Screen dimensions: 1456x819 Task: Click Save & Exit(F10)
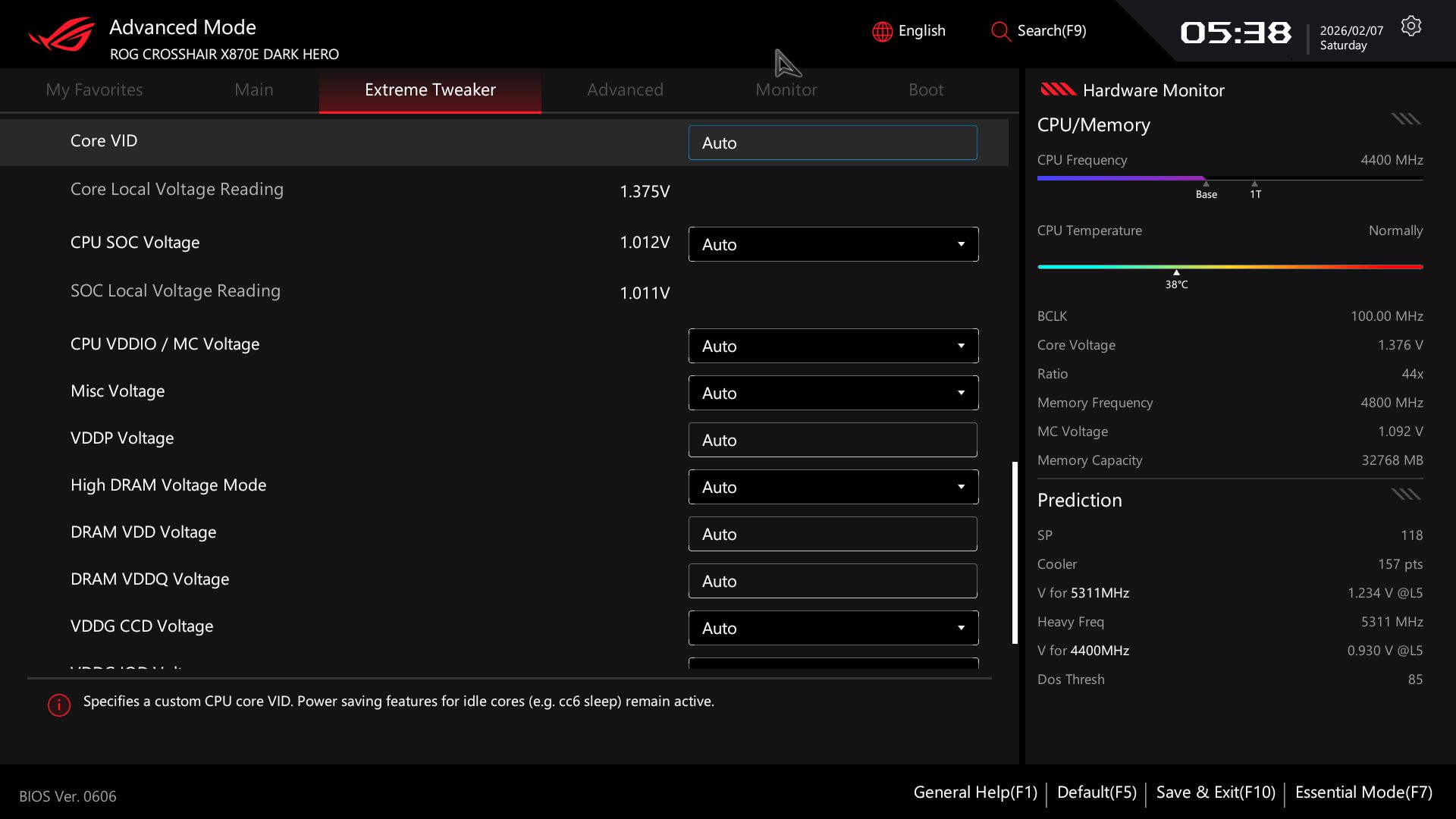coord(1215,792)
